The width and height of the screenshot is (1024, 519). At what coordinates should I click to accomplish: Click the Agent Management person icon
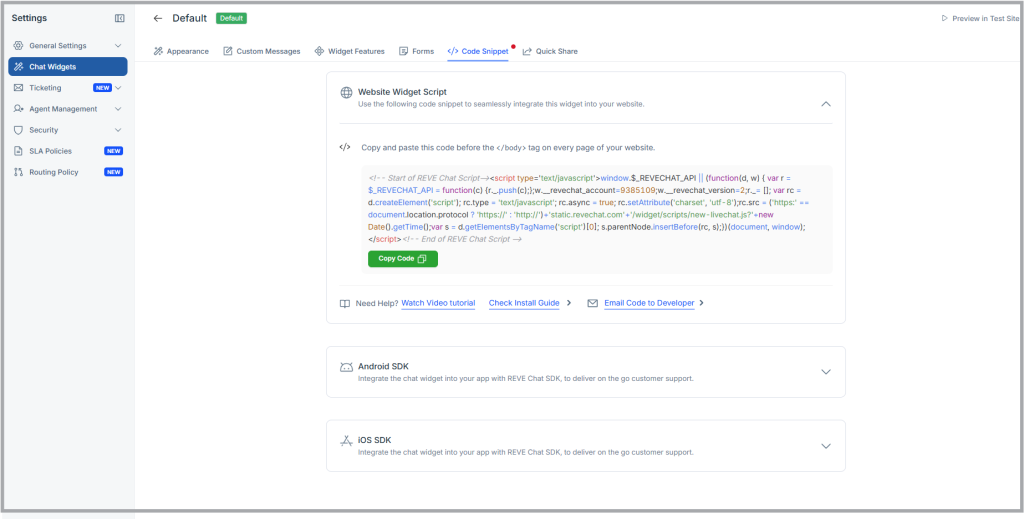(x=18, y=109)
